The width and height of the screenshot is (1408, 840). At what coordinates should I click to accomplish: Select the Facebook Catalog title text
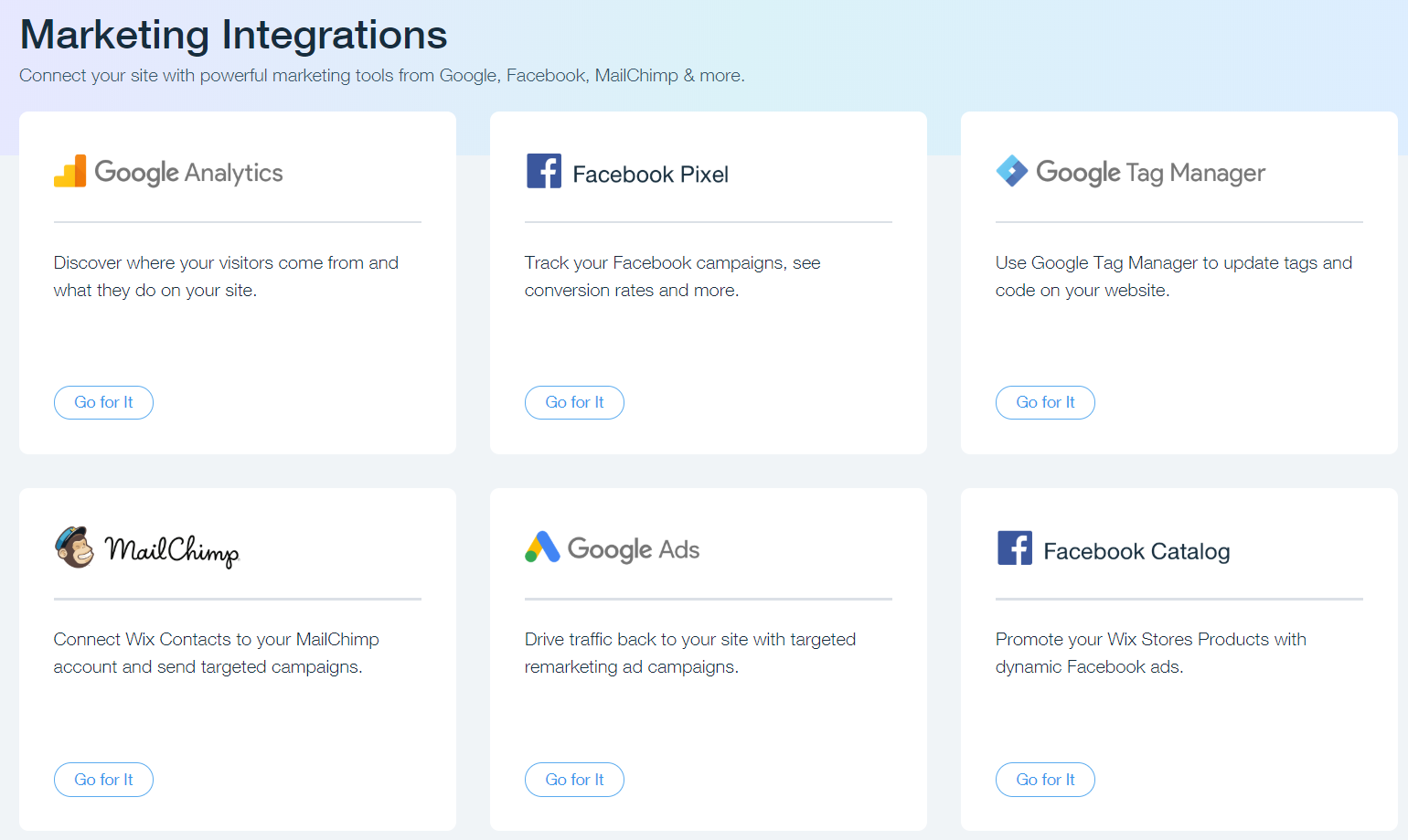tap(1136, 552)
